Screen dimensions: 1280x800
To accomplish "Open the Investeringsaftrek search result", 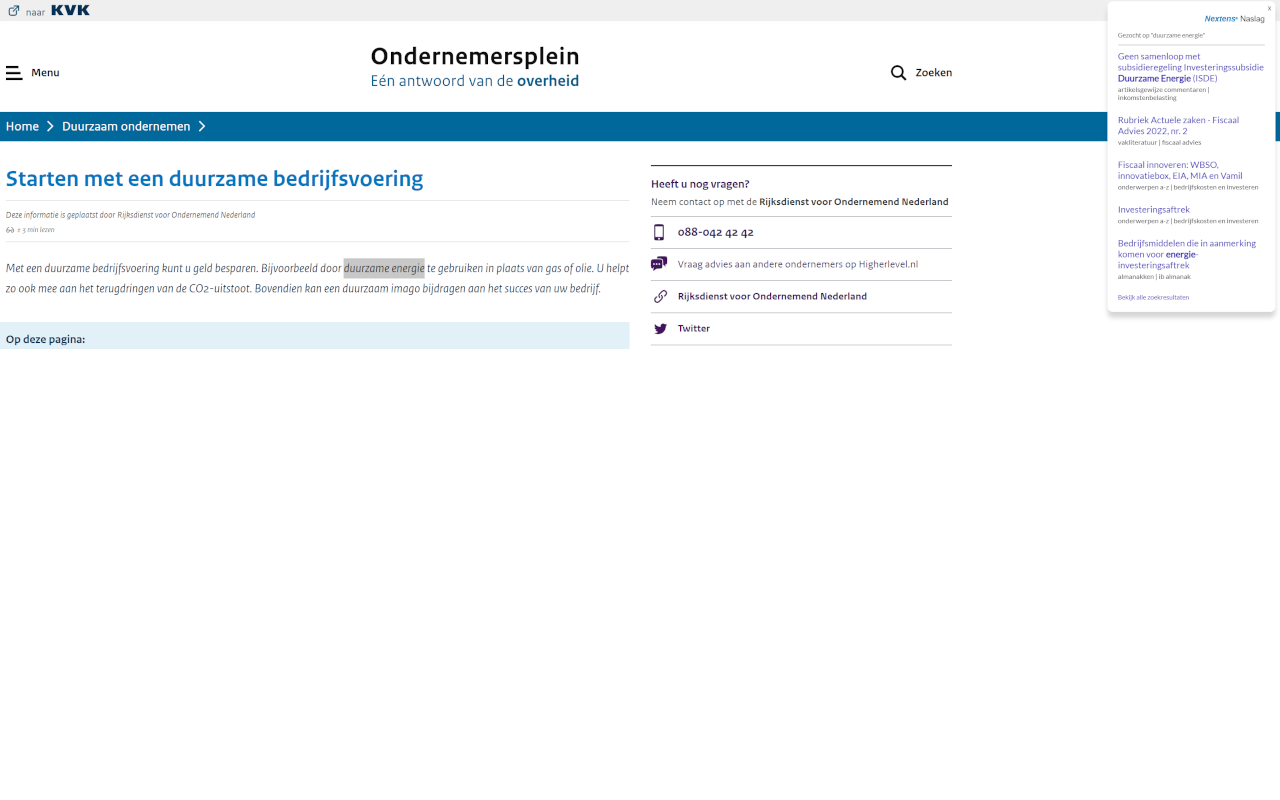I will point(1154,209).
